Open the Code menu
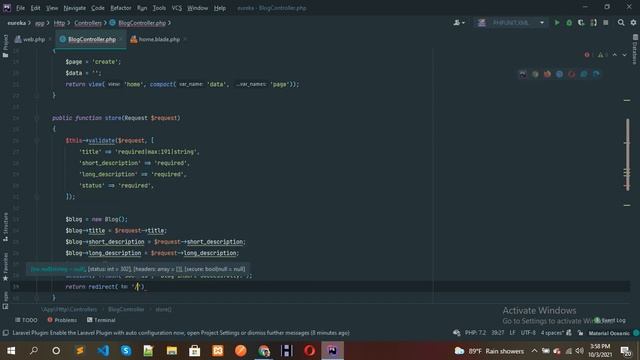This screenshot has width=640, height=360. point(98,8)
